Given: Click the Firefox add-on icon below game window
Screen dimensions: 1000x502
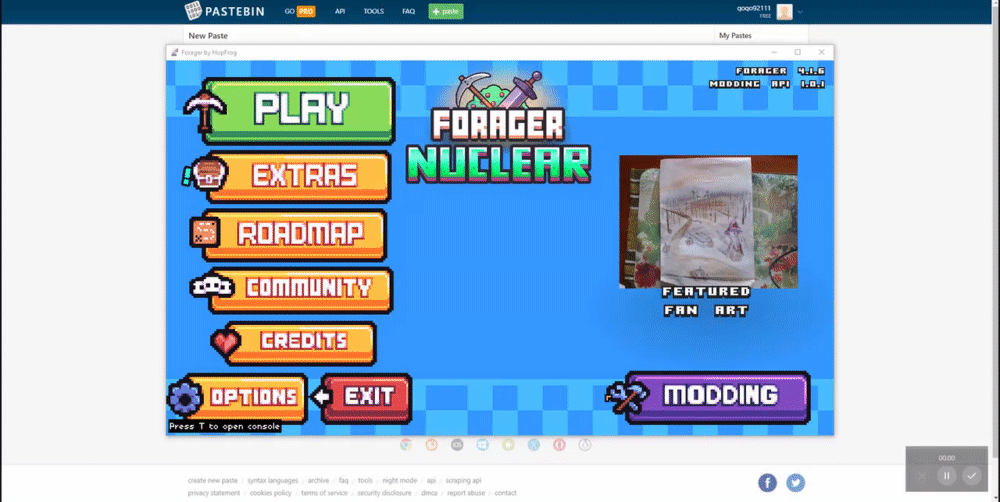Looking at the screenshot, I should pos(432,445).
